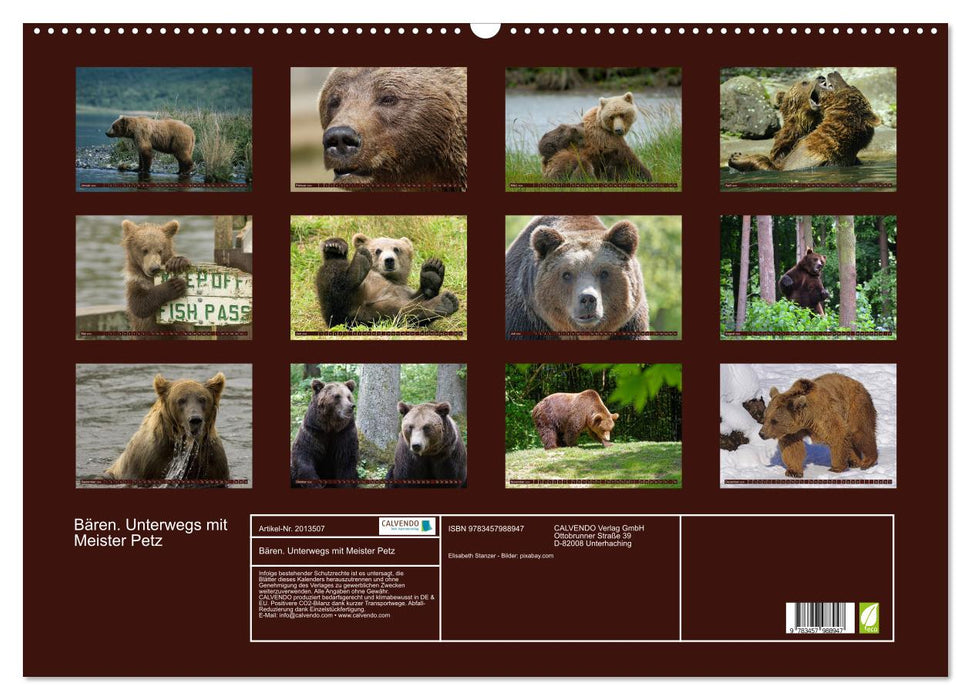Click the www.calvendo.com link
The image size is (971, 700).
pos(363,614)
